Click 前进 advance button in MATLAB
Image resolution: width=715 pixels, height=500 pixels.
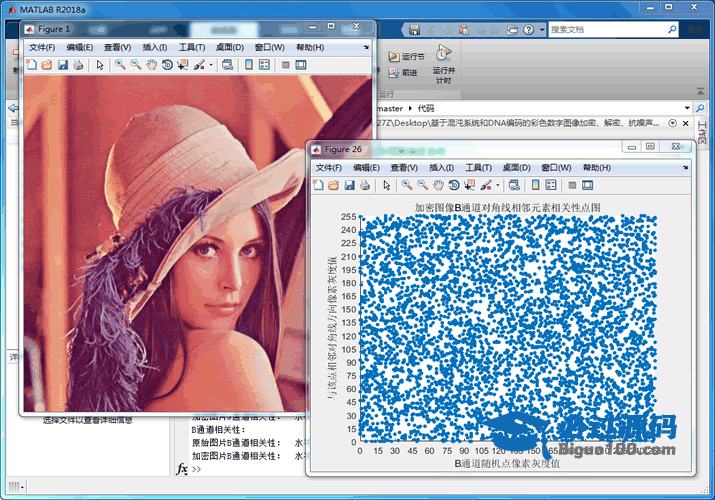[x=403, y=72]
